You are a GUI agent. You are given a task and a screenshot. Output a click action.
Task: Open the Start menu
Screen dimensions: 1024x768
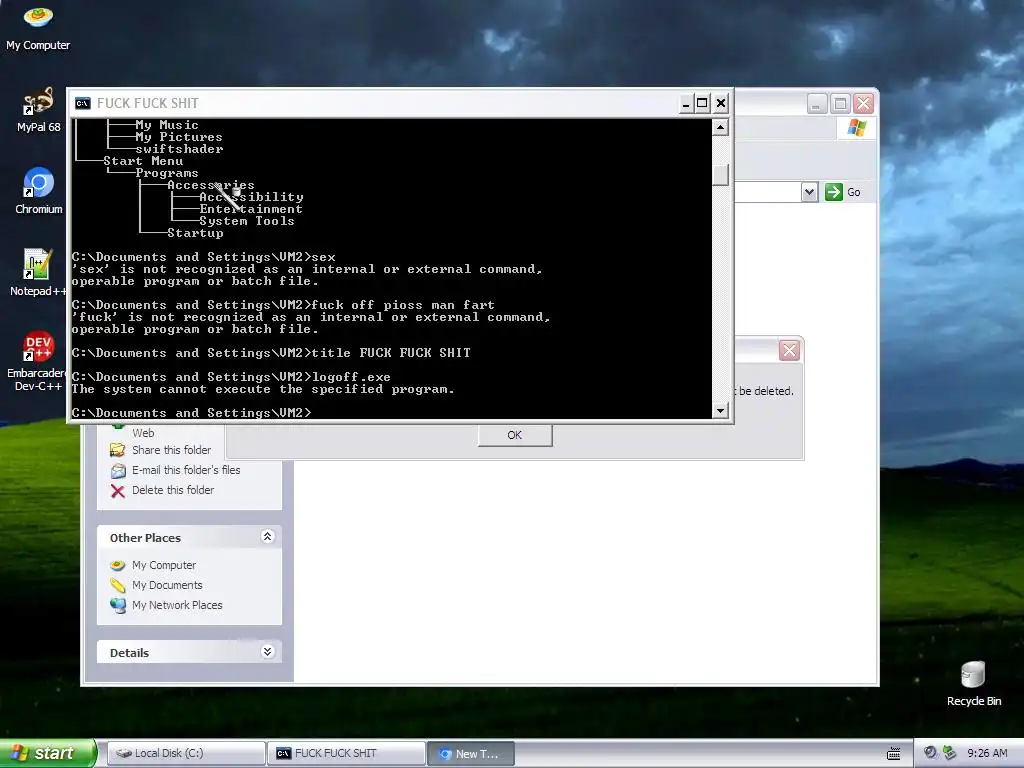48,754
